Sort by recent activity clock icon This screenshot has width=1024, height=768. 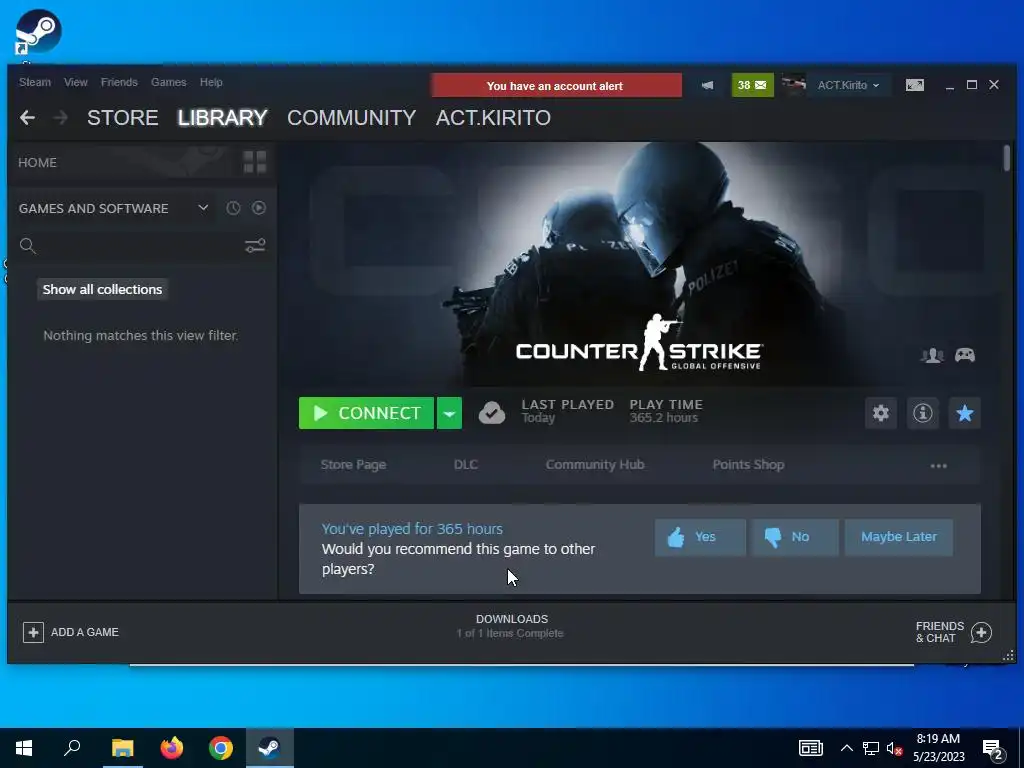point(233,208)
